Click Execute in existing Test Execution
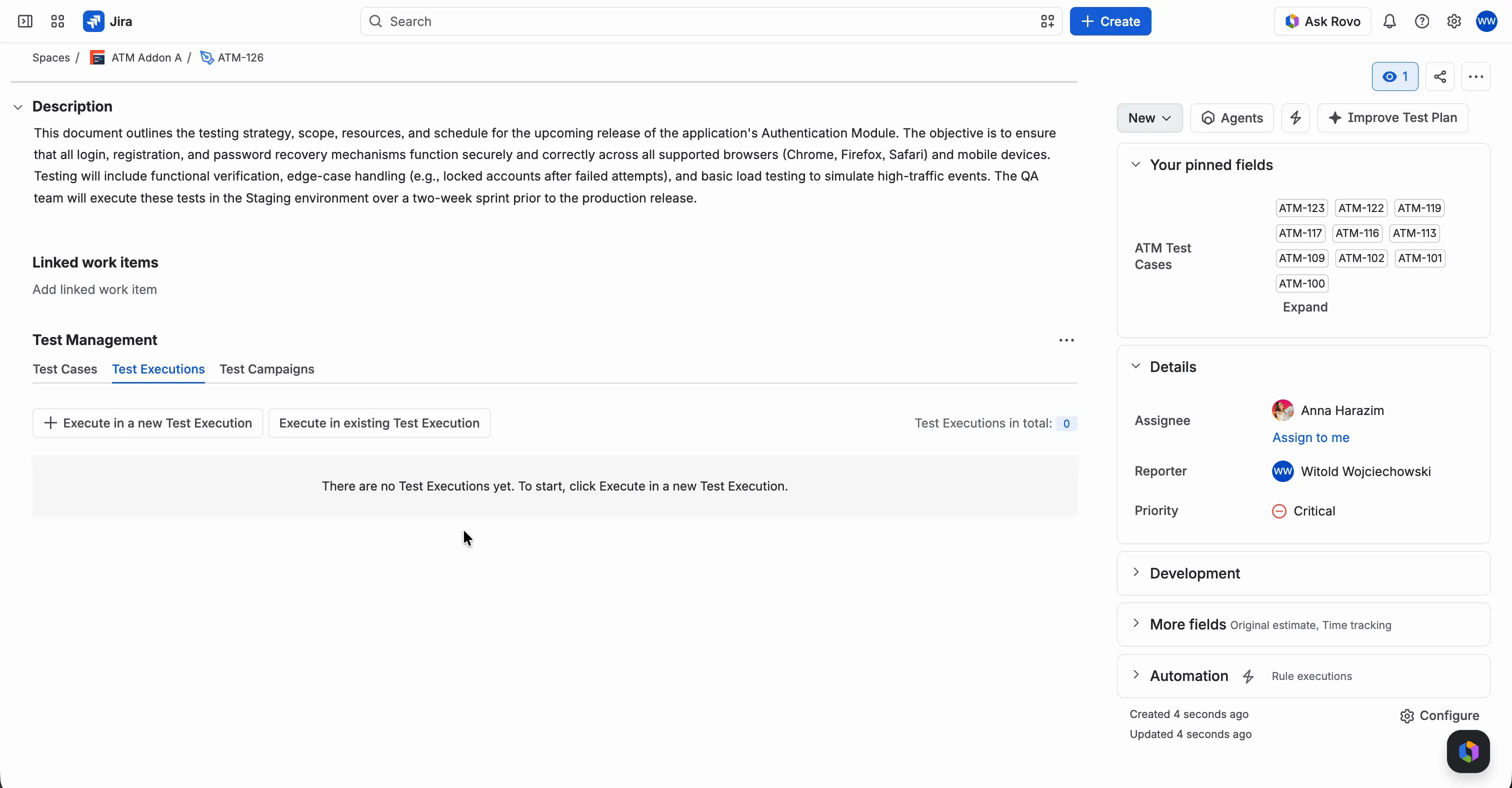 click(379, 423)
